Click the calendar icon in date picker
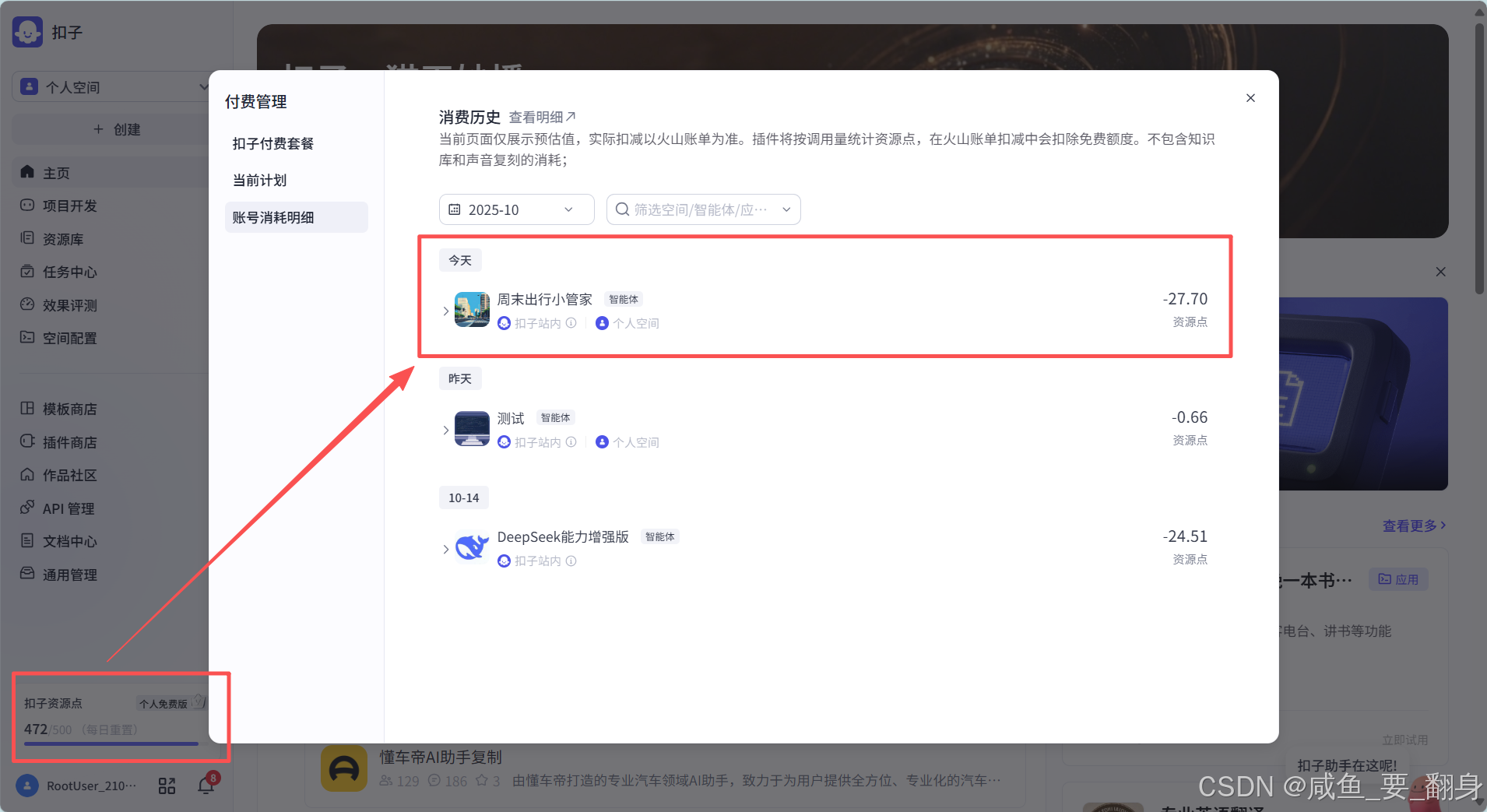 point(455,209)
